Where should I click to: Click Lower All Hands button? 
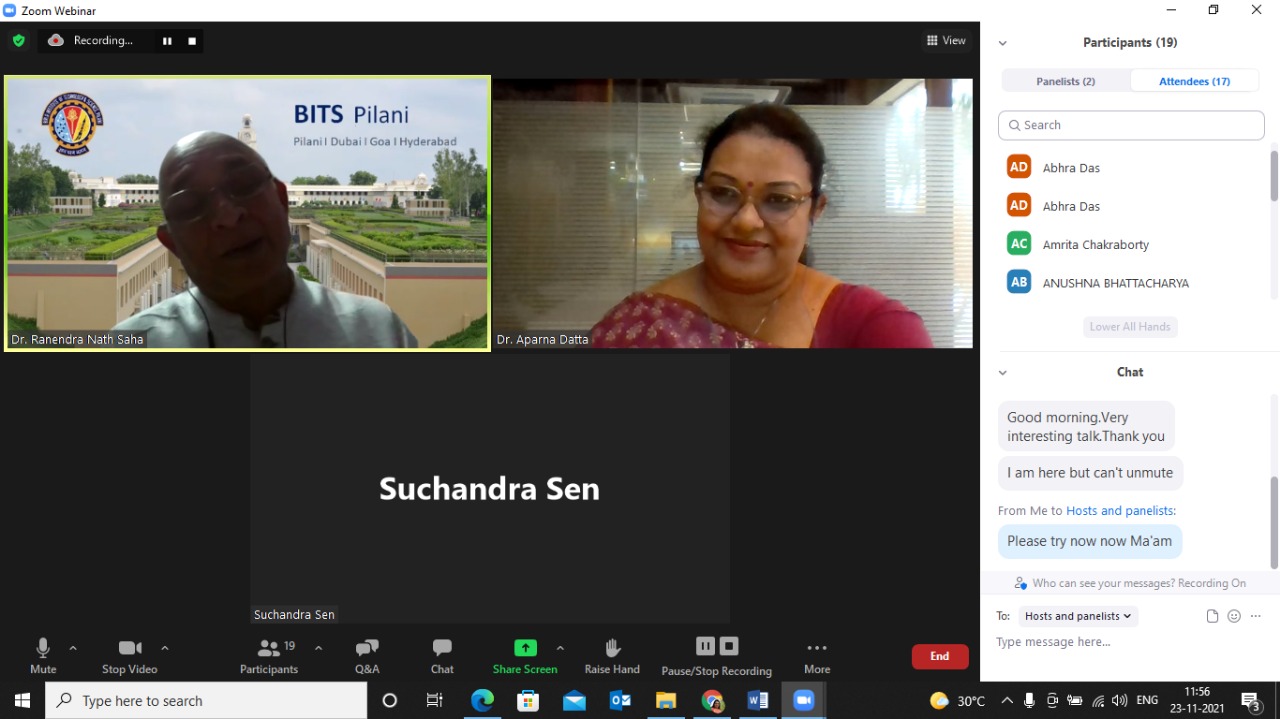pos(1130,327)
